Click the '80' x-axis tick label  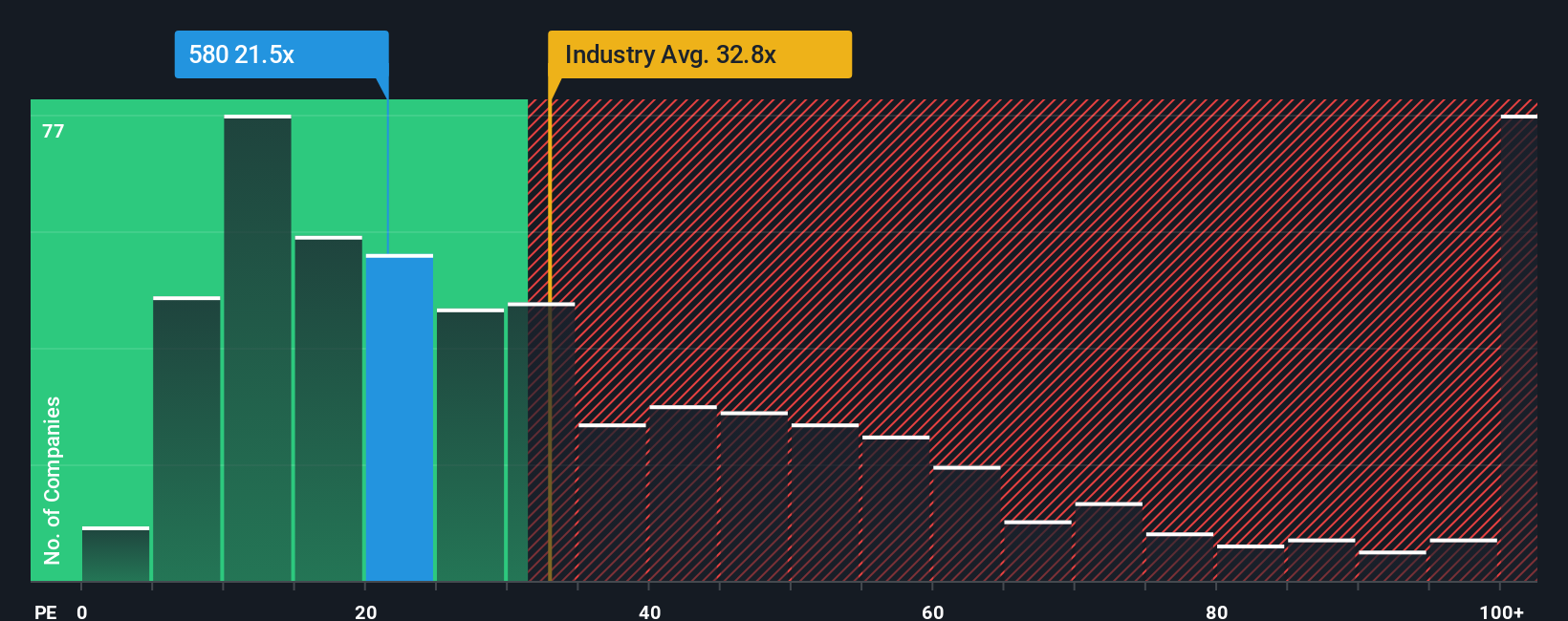click(x=1216, y=611)
